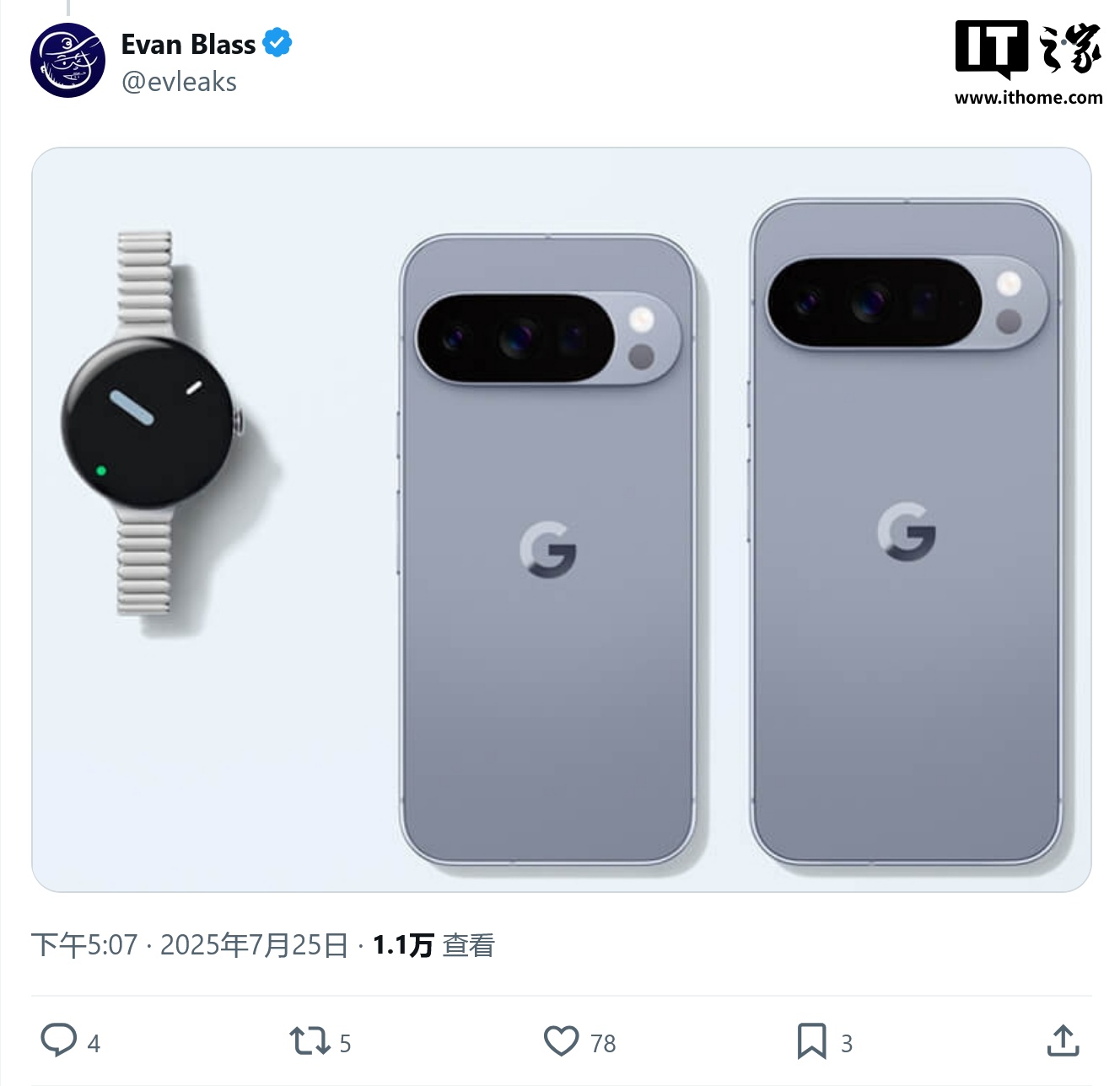Open the share upload icon
Viewport: 1120px width, 1086px height.
point(1063,1040)
